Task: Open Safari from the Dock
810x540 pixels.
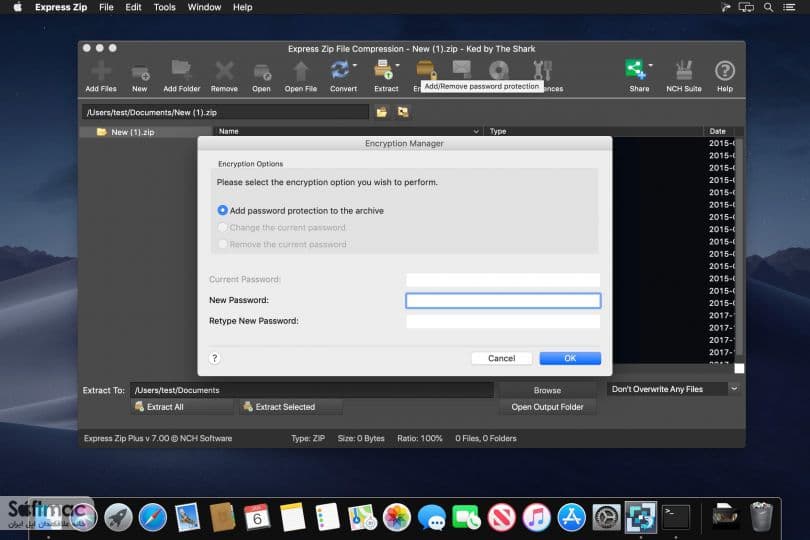Action: pos(153,517)
